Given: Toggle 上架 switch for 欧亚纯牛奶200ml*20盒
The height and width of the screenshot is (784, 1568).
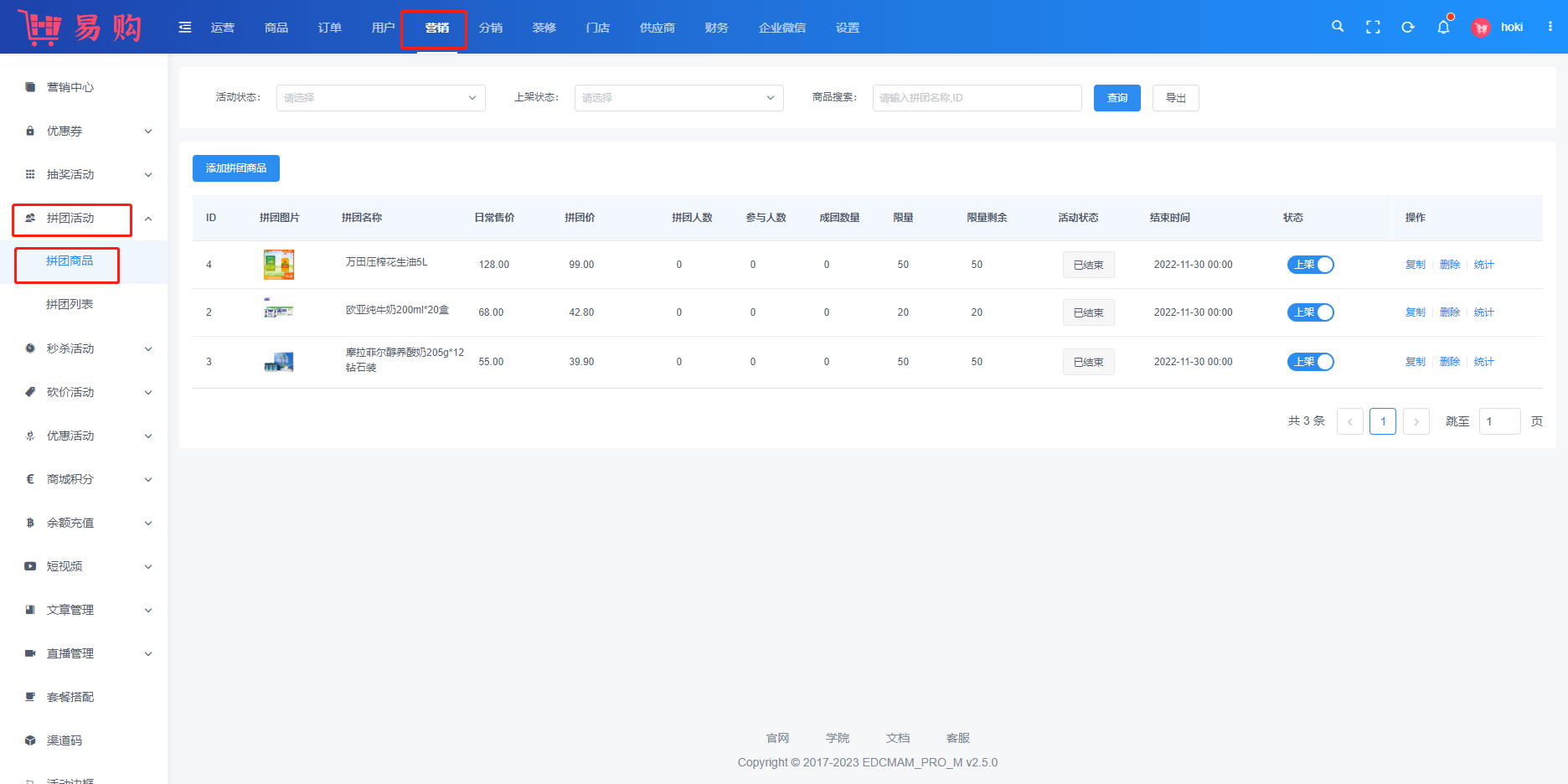Looking at the screenshot, I should [1310, 312].
